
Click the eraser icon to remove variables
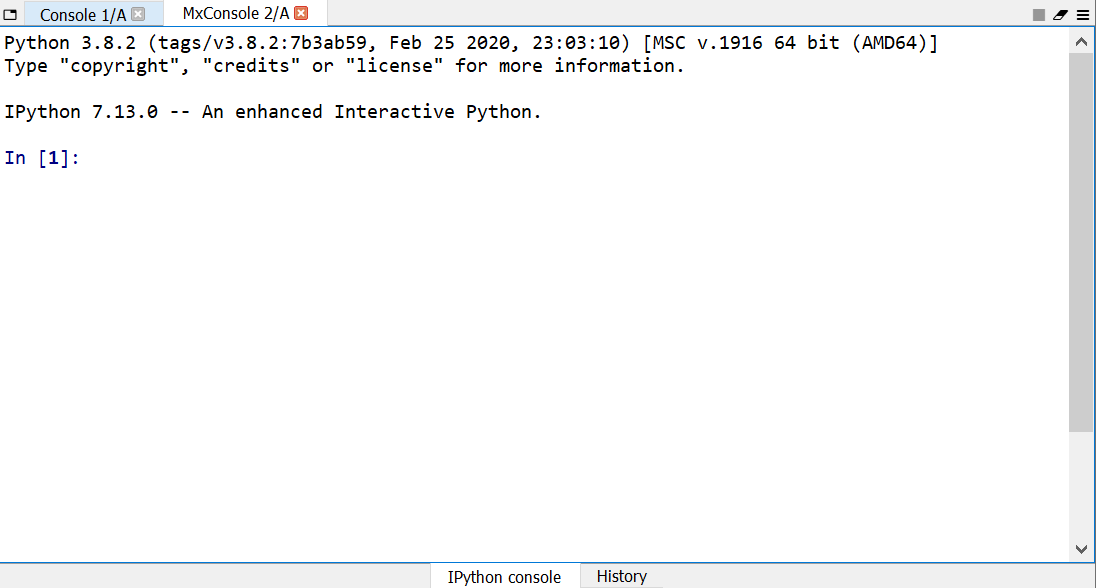tap(1061, 15)
